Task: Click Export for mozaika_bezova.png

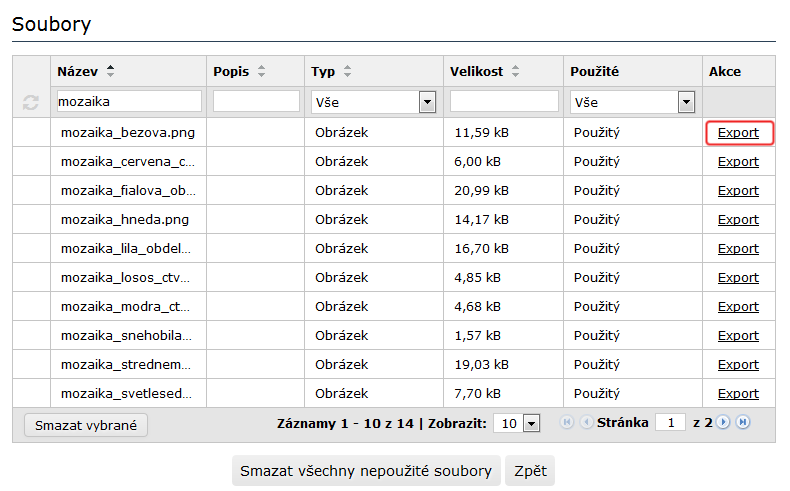Action: click(738, 132)
